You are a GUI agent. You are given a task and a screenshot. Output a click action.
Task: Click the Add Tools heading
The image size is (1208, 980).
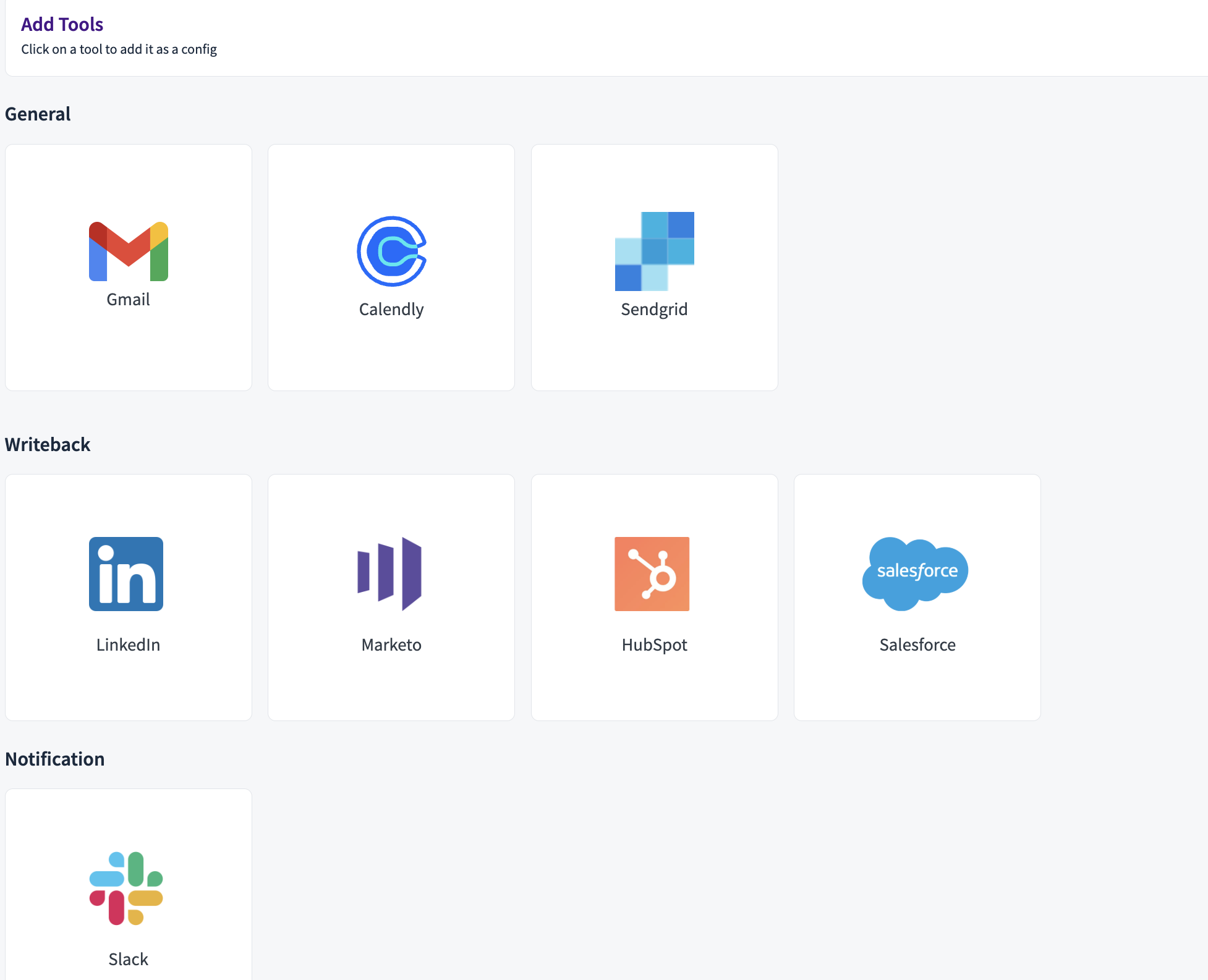[62, 24]
